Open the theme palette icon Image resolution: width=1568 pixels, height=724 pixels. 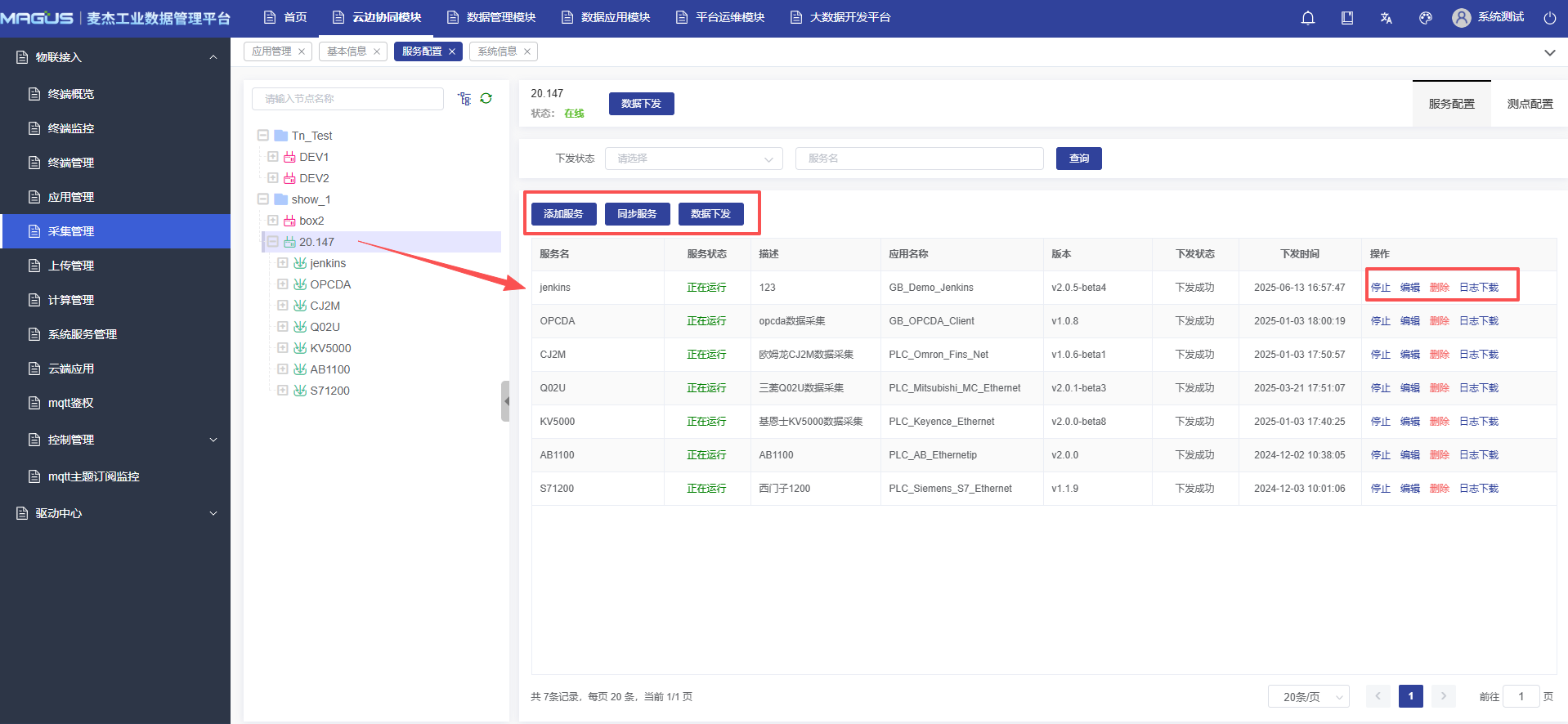click(1426, 18)
